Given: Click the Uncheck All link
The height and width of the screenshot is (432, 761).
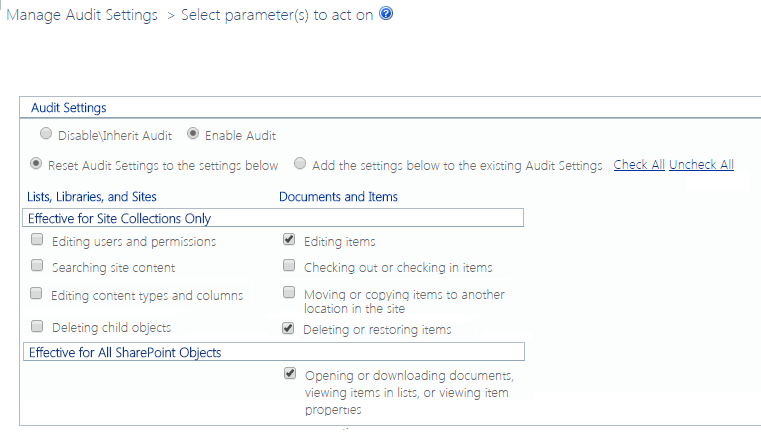Looking at the screenshot, I should click(x=701, y=165).
